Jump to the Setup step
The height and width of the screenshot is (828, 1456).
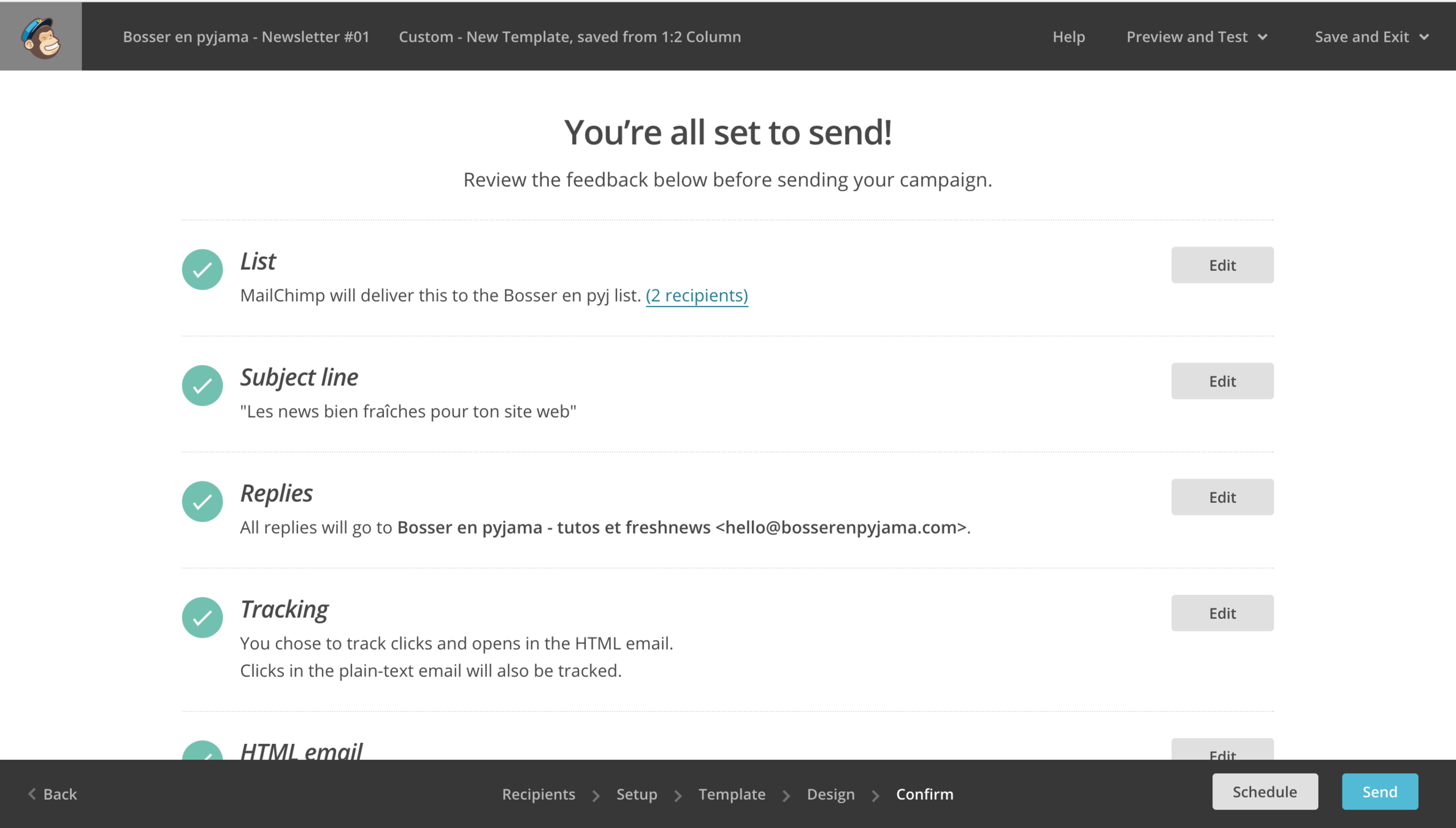coord(636,794)
